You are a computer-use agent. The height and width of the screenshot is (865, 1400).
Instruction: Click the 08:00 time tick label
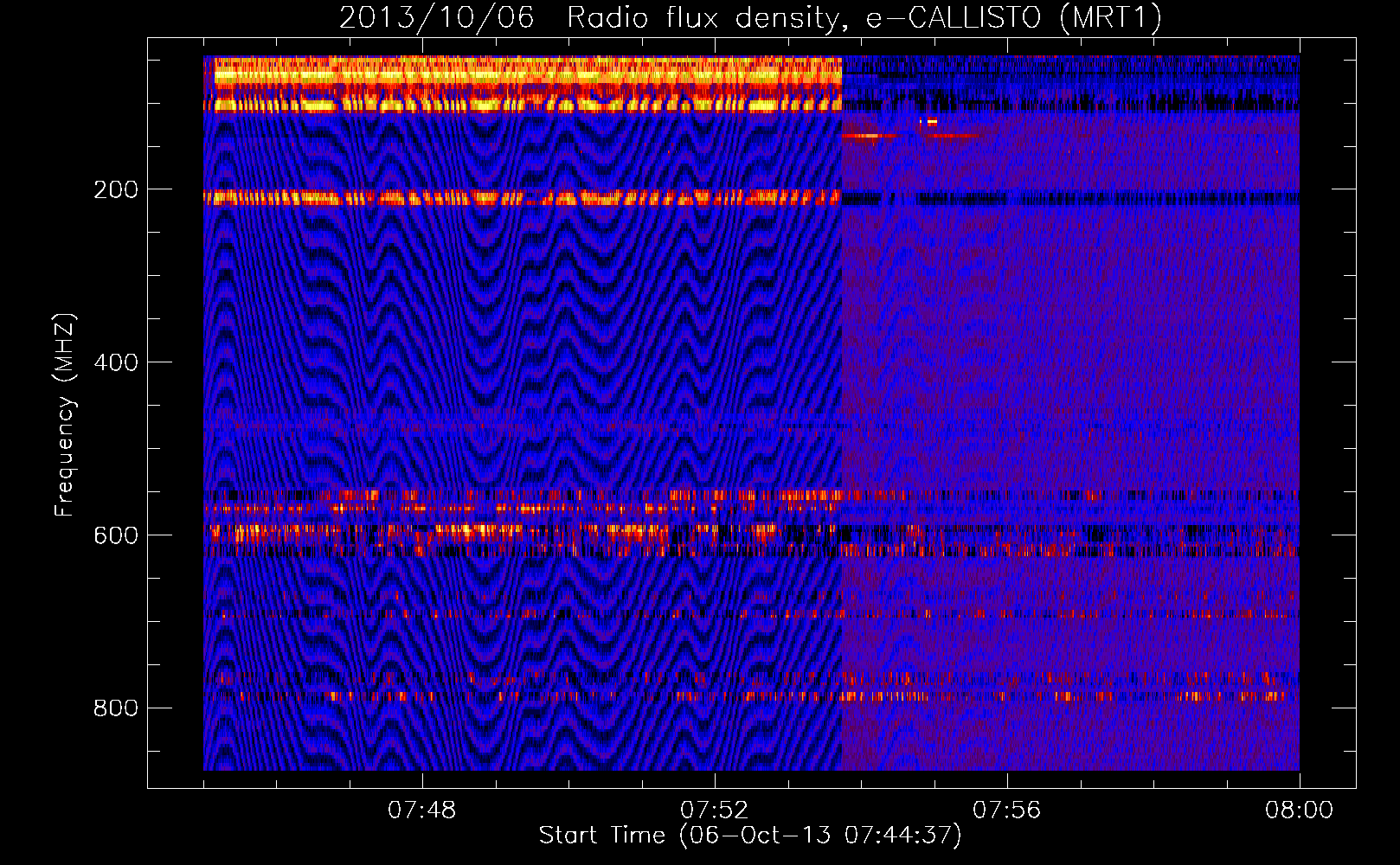point(1299,811)
